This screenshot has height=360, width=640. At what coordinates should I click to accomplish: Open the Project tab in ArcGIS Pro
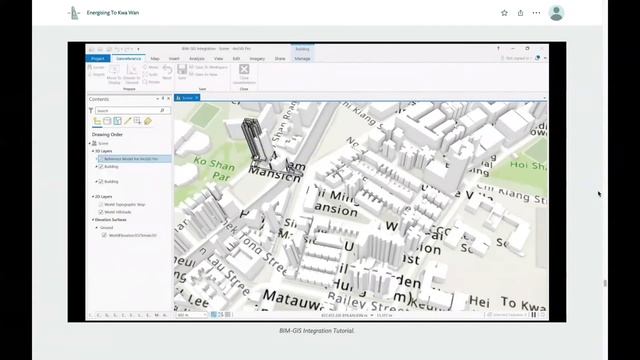click(x=98, y=59)
